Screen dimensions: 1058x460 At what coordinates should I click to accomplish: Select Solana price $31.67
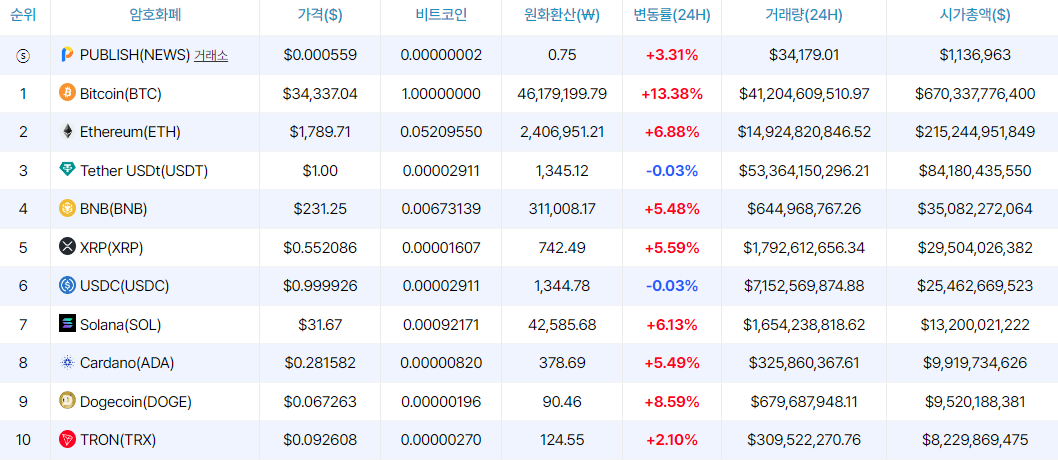320,324
